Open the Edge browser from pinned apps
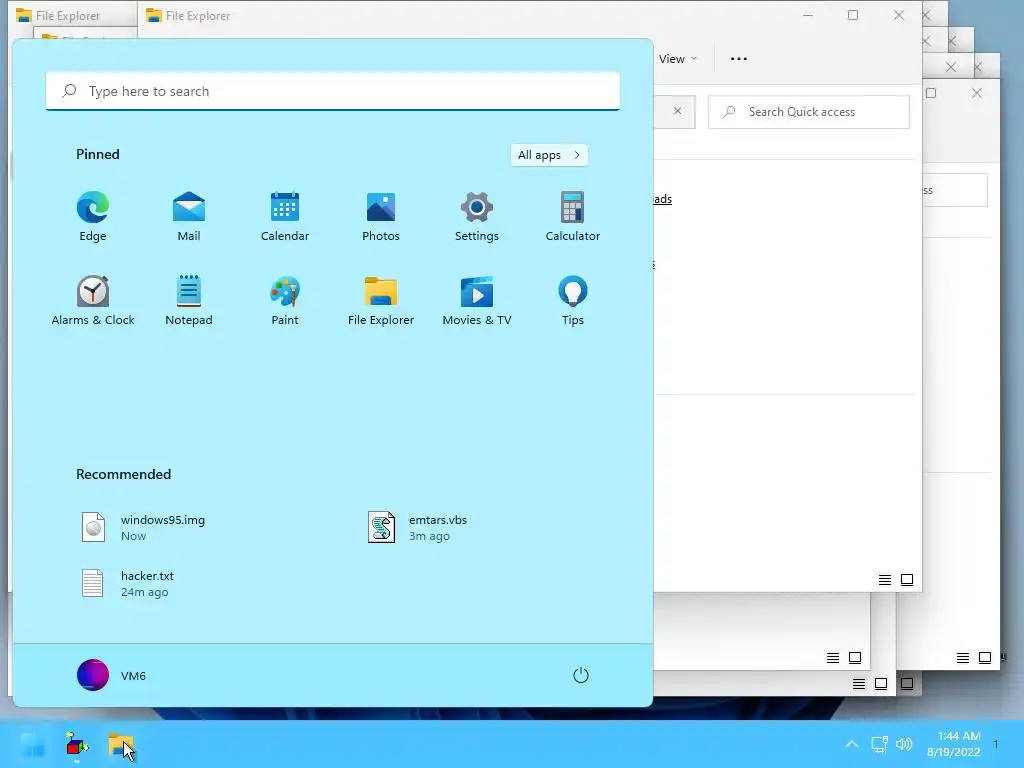 pyautogui.click(x=93, y=217)
